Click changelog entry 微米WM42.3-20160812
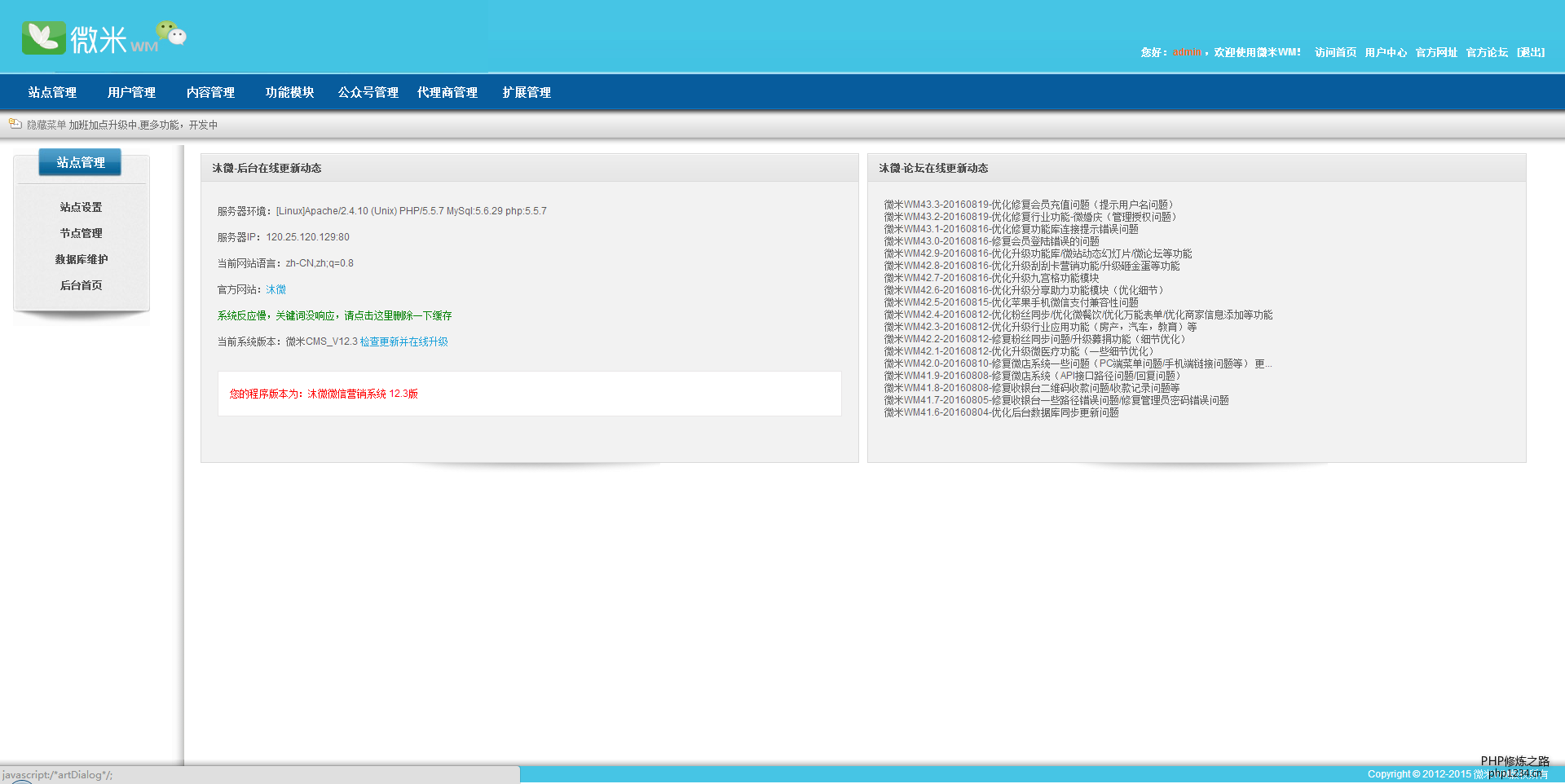 pos(1040,327)
